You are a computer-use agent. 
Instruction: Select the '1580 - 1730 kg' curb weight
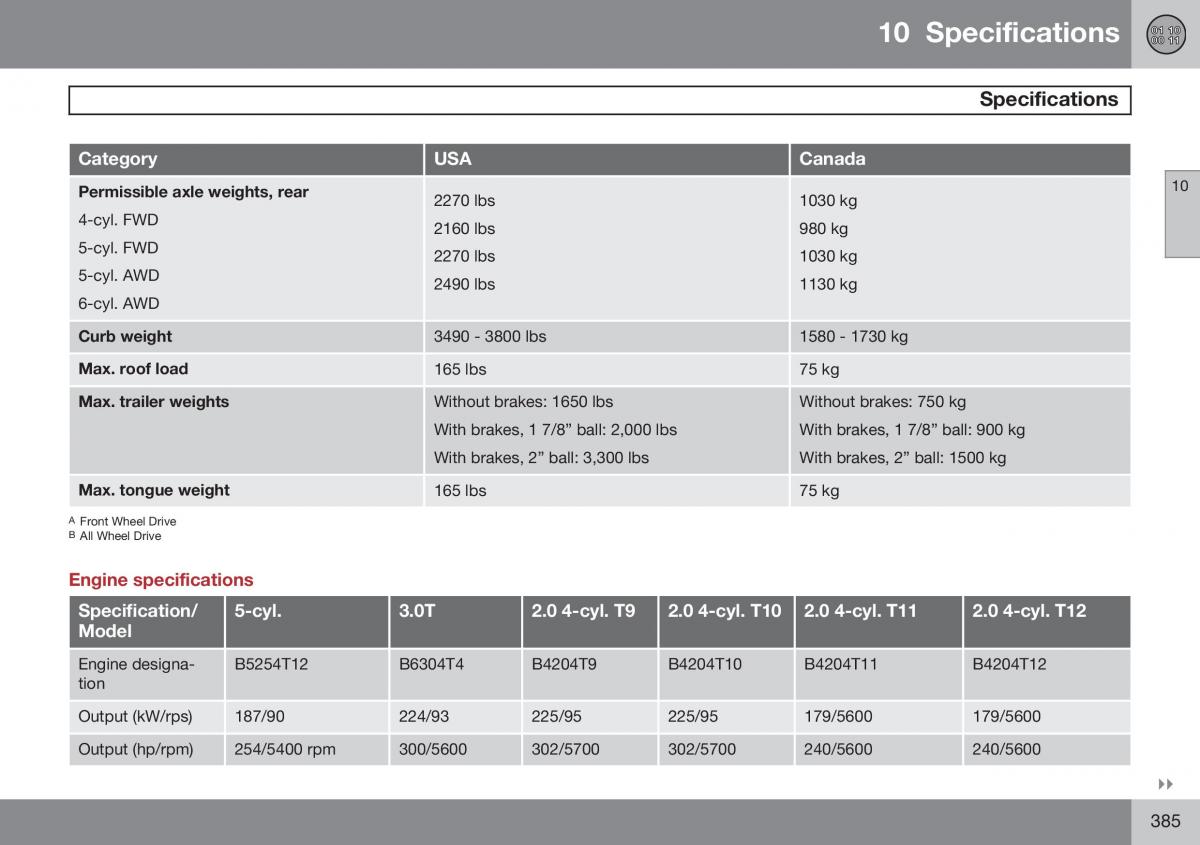coord(853,337)
